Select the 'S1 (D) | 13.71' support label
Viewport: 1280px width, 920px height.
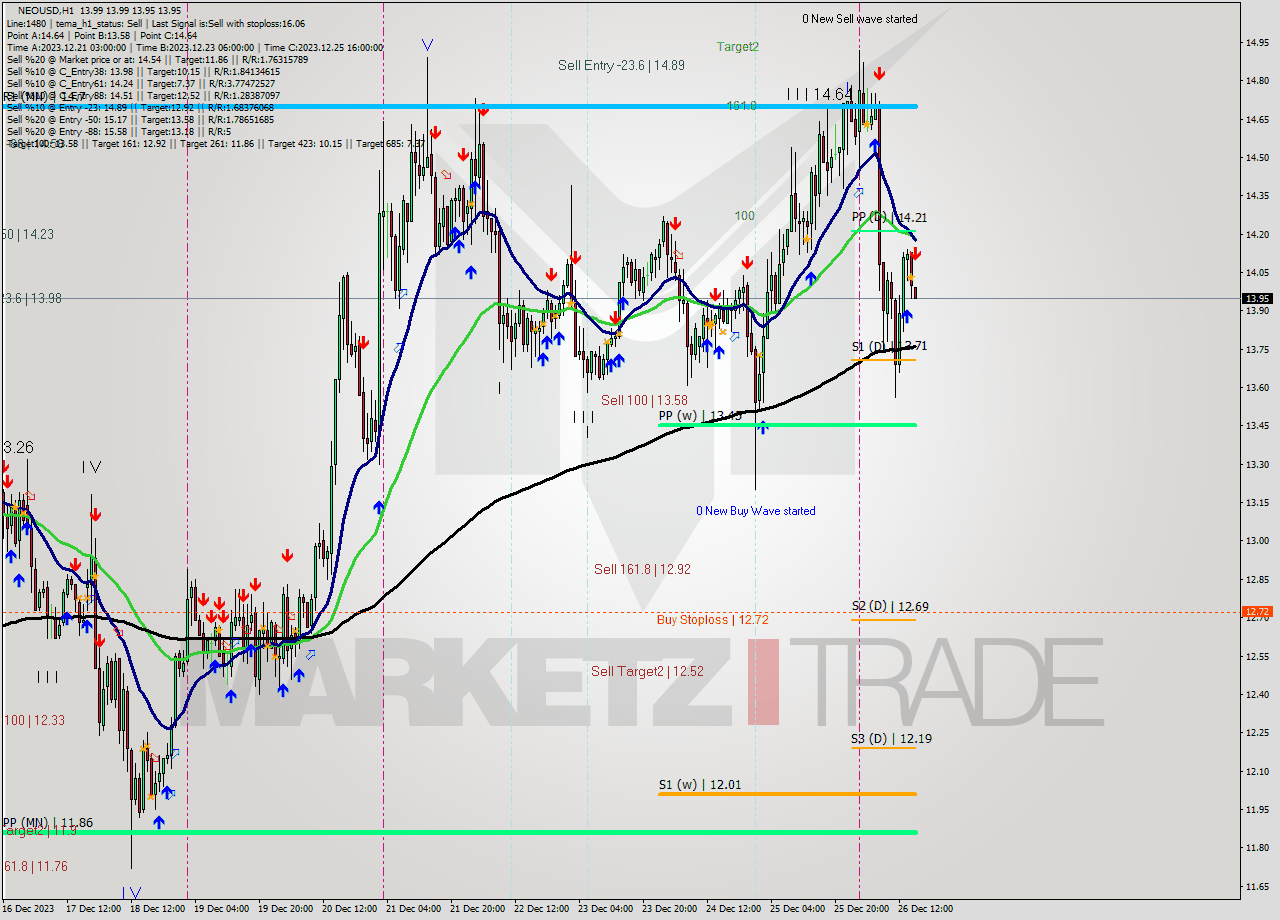coord(889,346)
